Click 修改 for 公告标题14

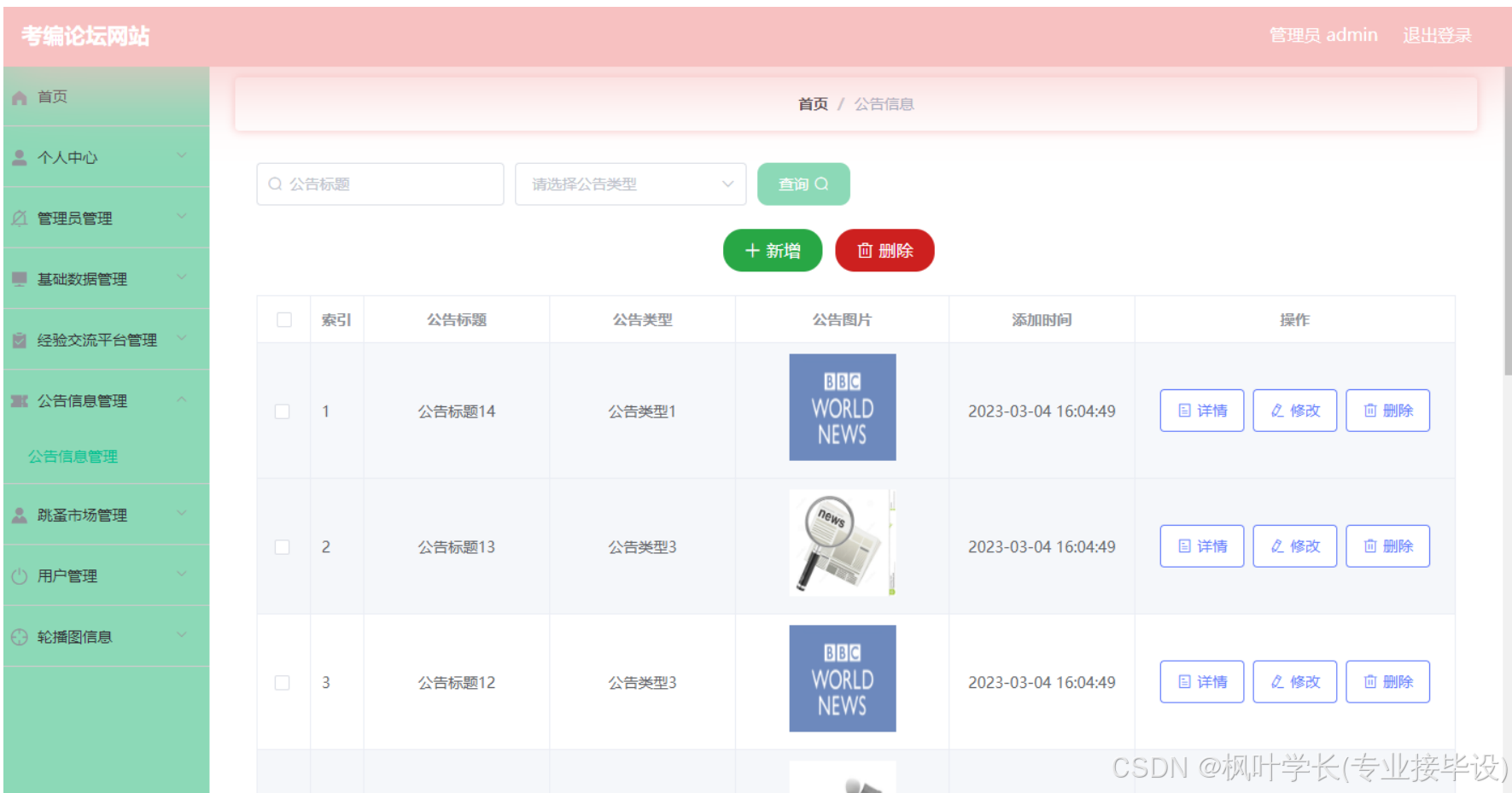[x=1295, y=411]
